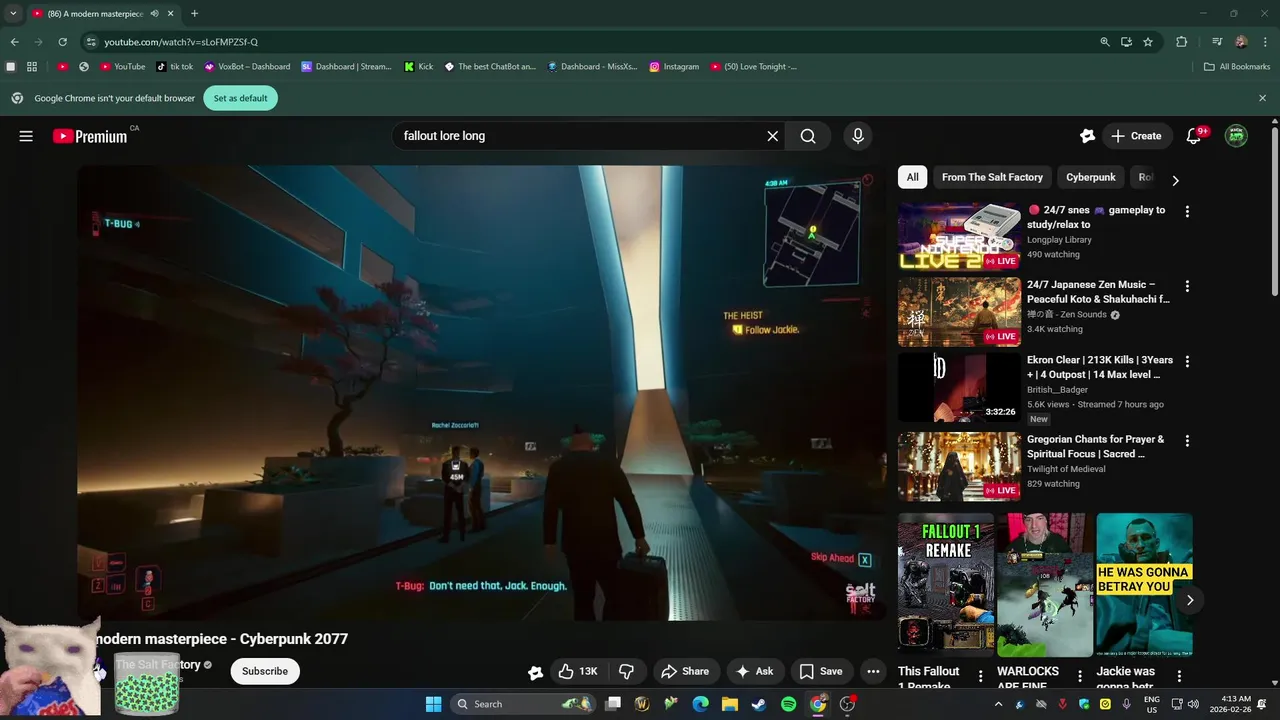Image resolution: width=1280 pixels, height=720 pixels.
Task: Open HE WAS GONNA BETRAY YOU short
Action: (1144, 585)
